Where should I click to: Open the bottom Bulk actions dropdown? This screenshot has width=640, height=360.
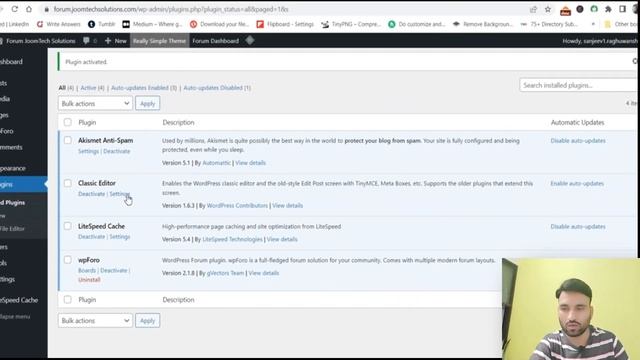(x=96, y=320)
